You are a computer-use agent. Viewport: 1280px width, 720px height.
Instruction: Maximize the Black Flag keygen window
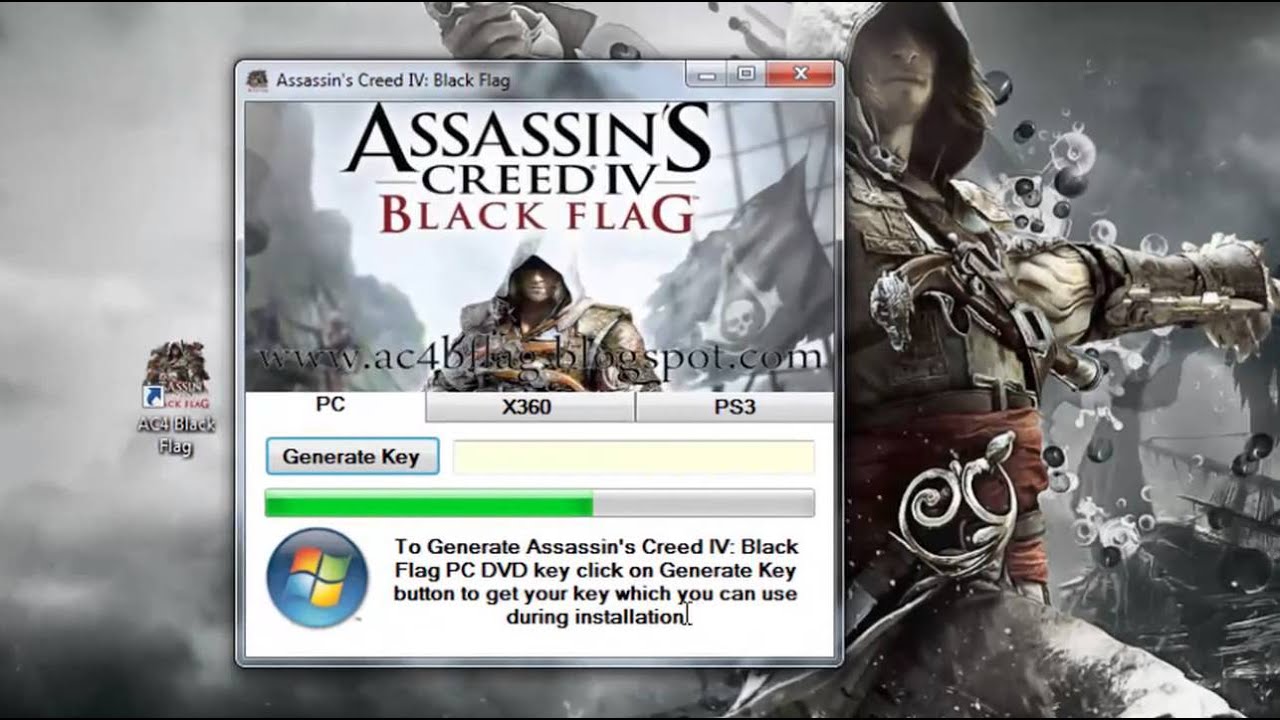coord(745,74)
